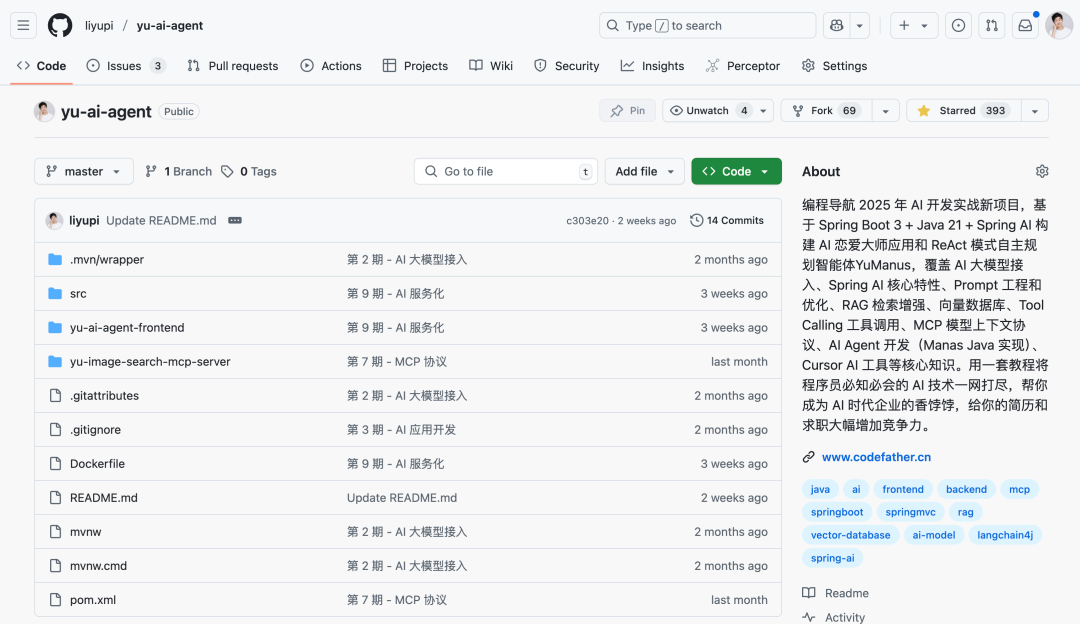Image resolution: width=1080 pixels, height=624 pixels.
Task: Open the www.codefather.cn link
Action: pyautogui.click(x=876, y=457)
